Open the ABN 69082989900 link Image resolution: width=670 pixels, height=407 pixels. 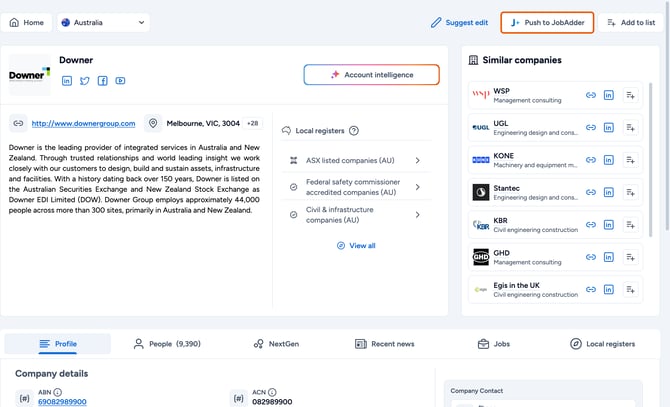pos(62,402)
